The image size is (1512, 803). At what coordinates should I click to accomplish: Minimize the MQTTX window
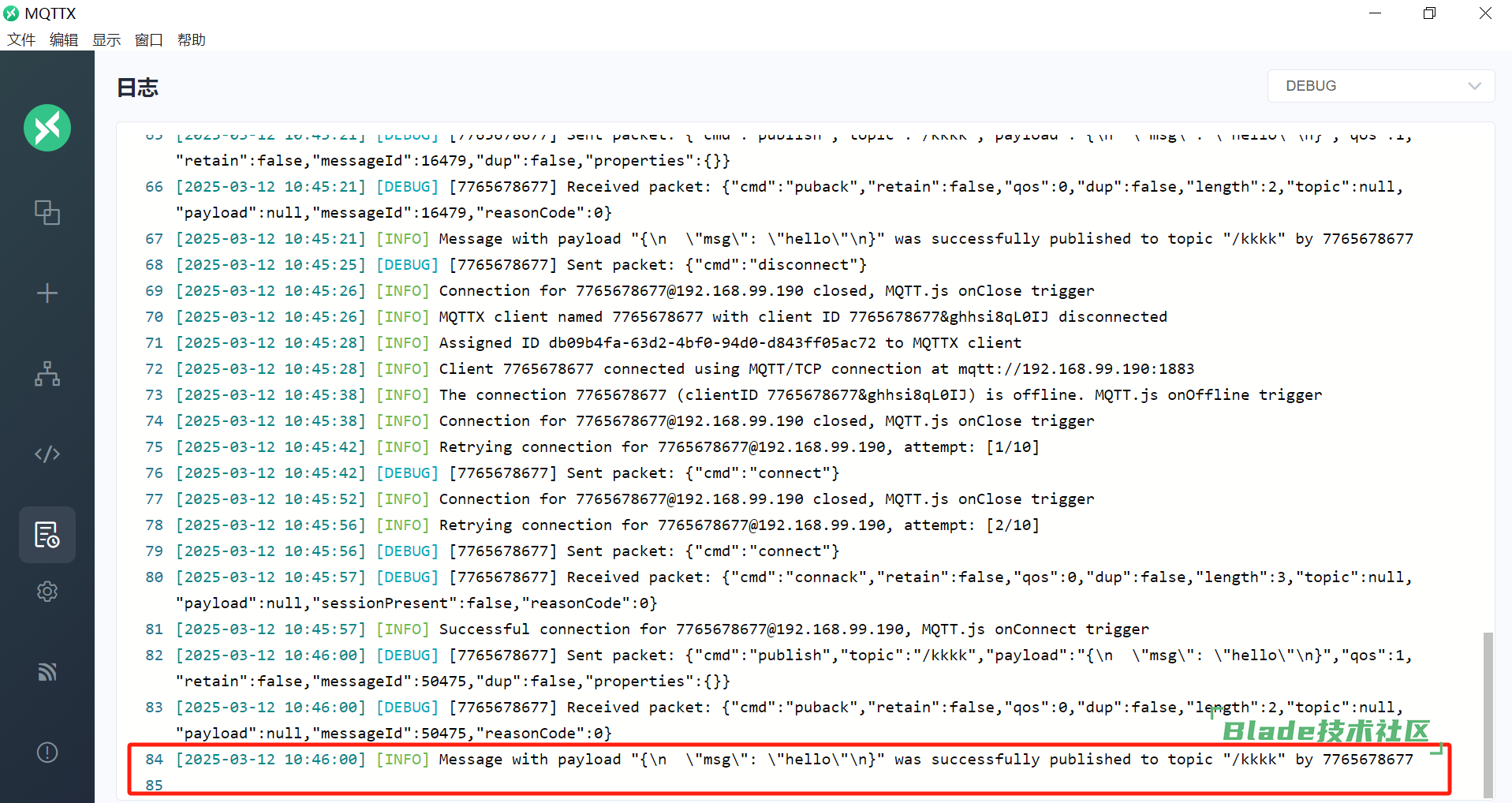point(1375,13)
